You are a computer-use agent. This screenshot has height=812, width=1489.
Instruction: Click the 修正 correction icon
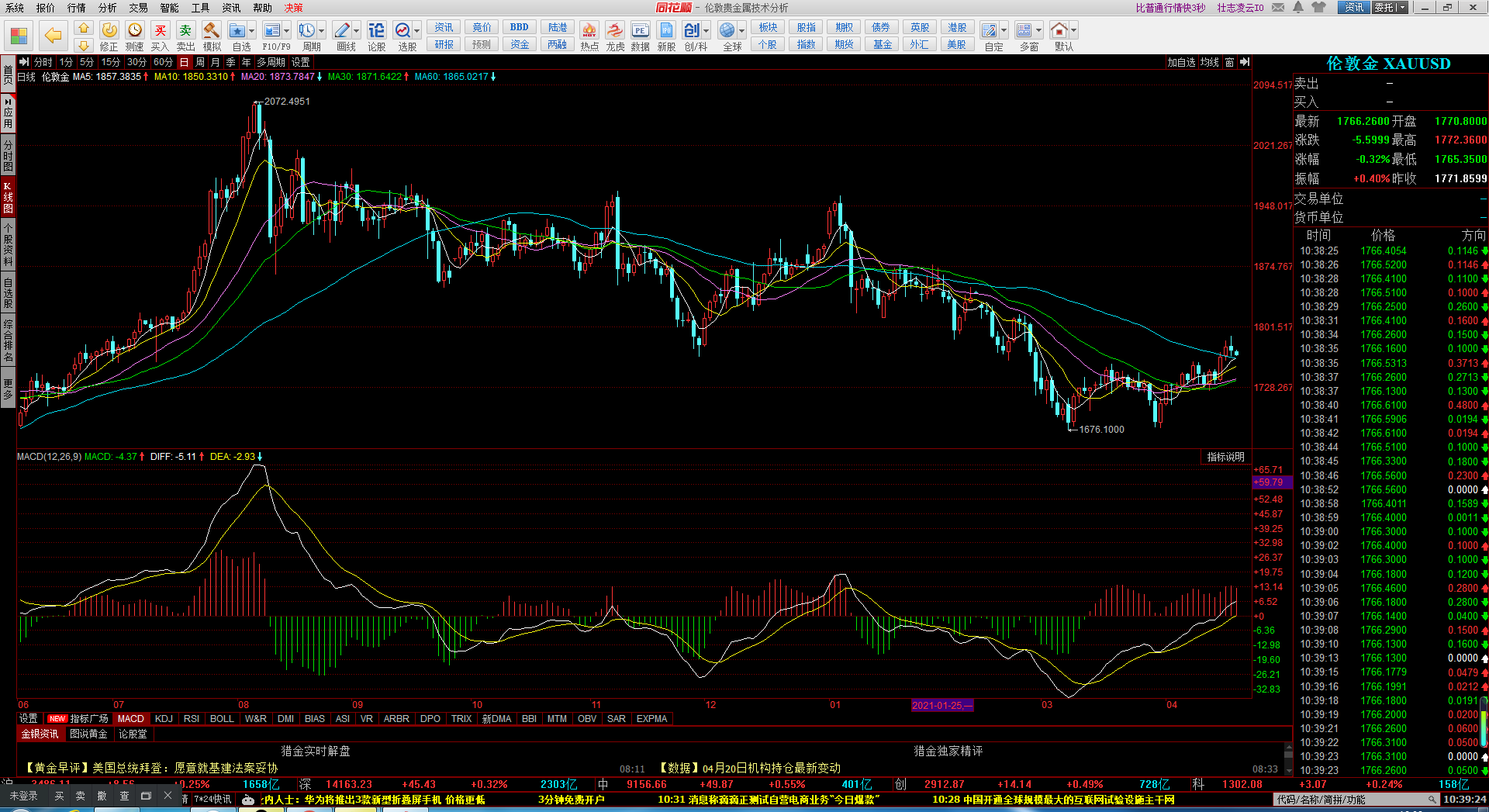coord(109,30)
